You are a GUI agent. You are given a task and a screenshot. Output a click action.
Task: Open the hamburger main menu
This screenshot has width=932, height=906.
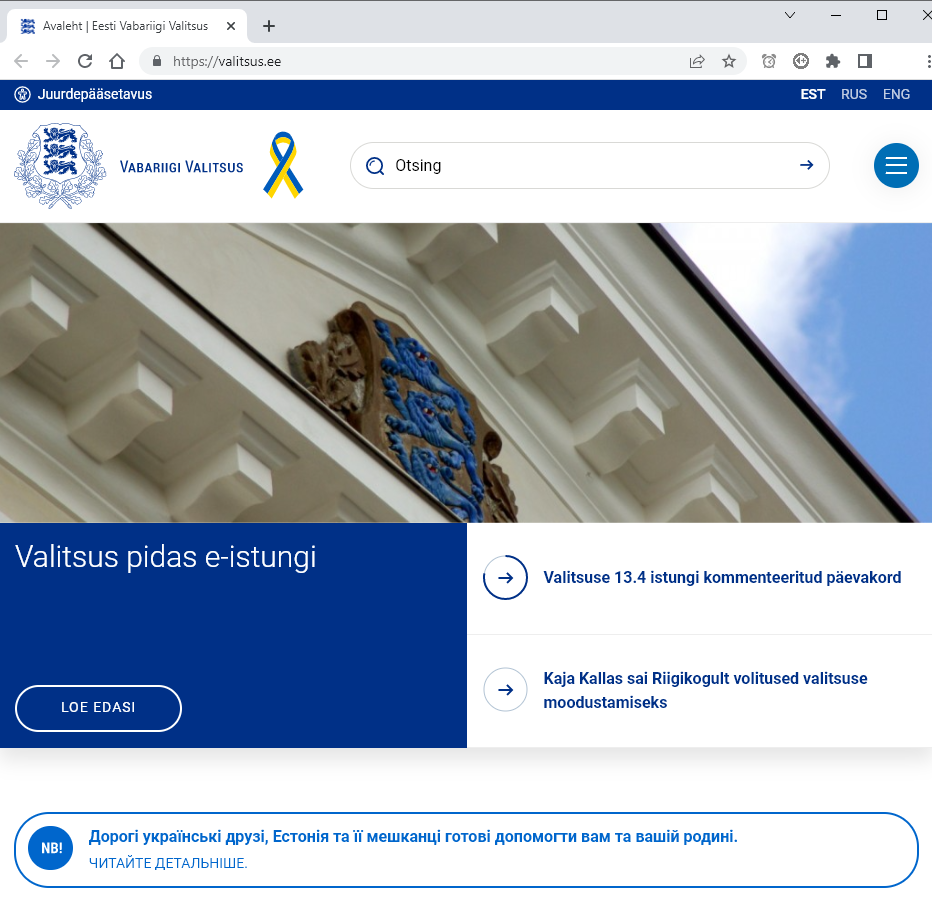point(895,166)
